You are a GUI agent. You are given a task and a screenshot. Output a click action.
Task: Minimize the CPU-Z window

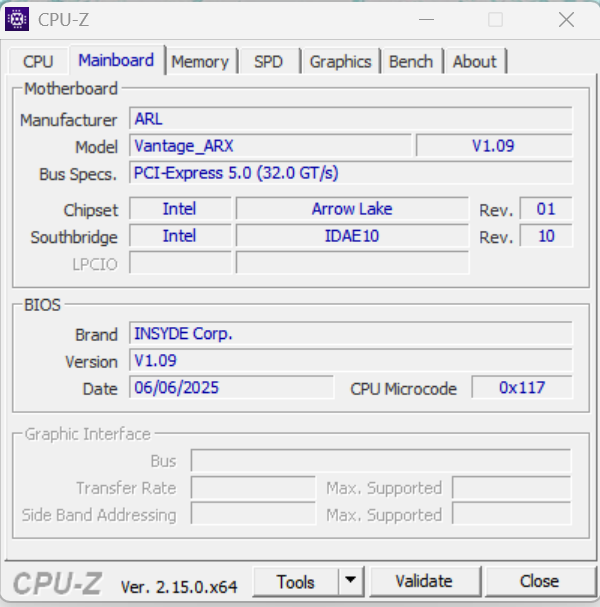(x=426, y=19)
